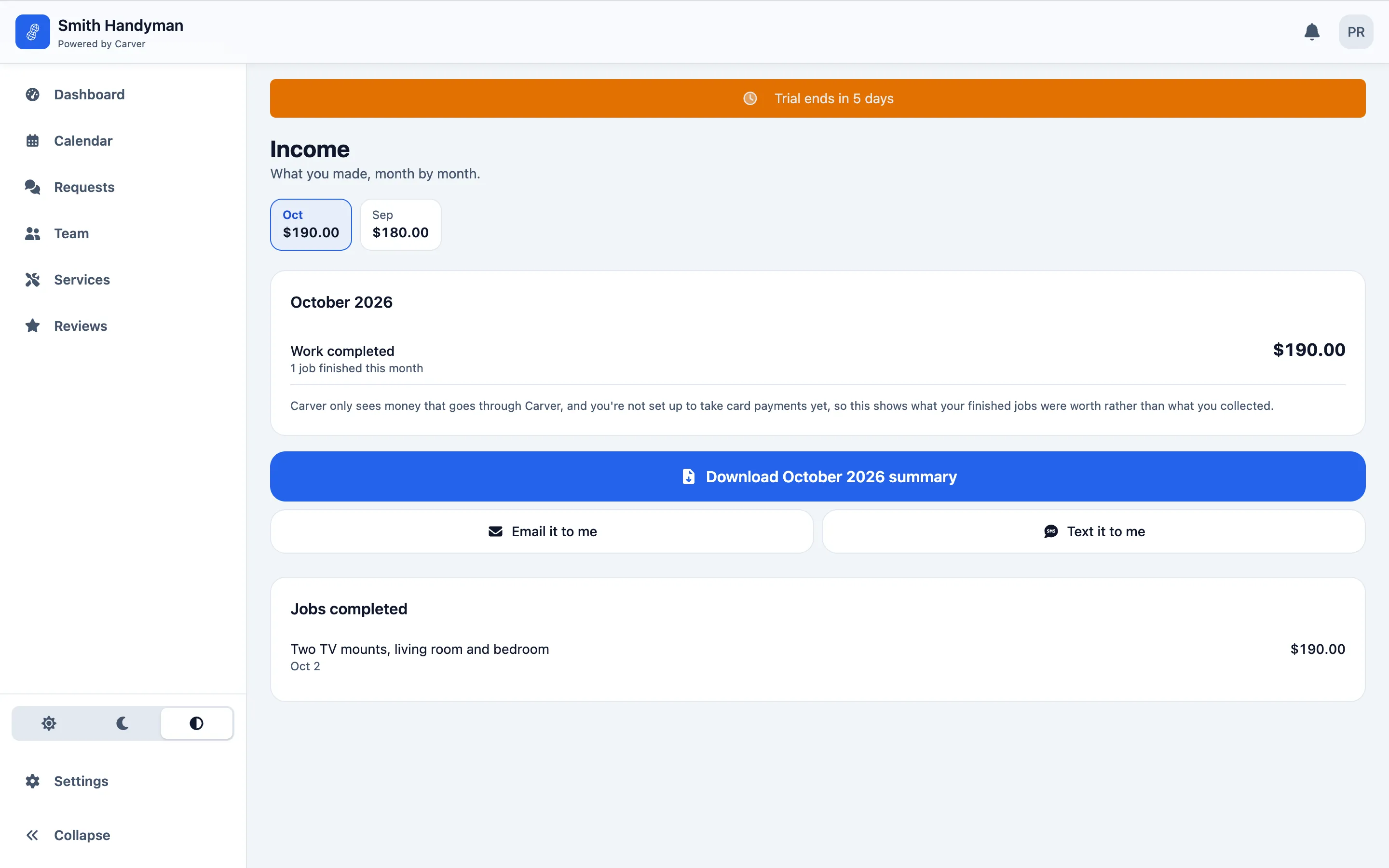Viewport: 1389px width, 868px height.
Task: Open the Services section
Action: tap(123, 280)
